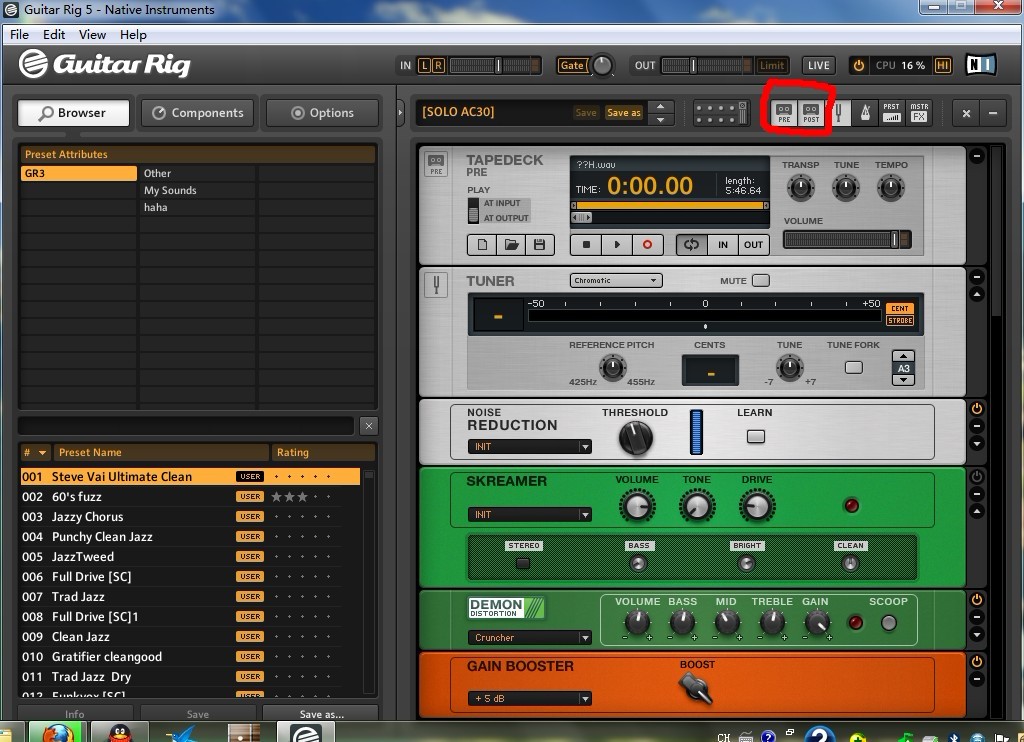The height and width of the screenshot is (742, 1024).
Task: Click the Guitar Rig logo
Action: click(105, 64)
